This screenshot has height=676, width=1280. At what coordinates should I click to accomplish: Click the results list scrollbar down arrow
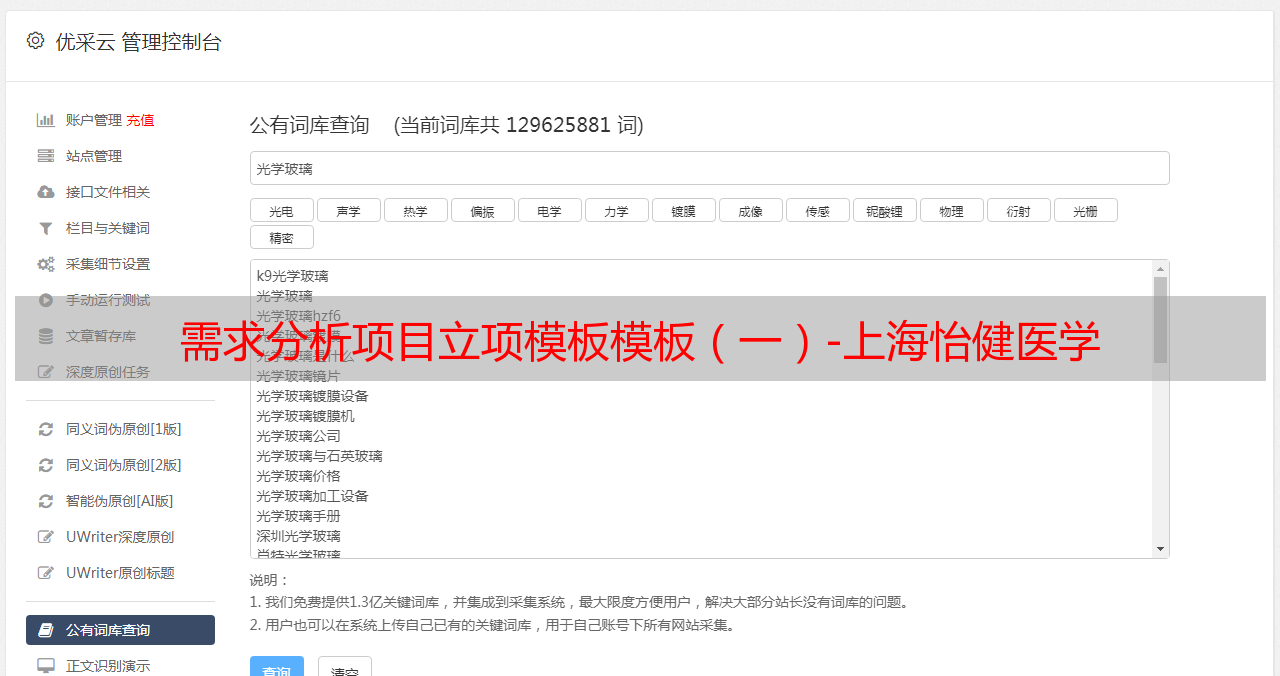point(1160,549)
